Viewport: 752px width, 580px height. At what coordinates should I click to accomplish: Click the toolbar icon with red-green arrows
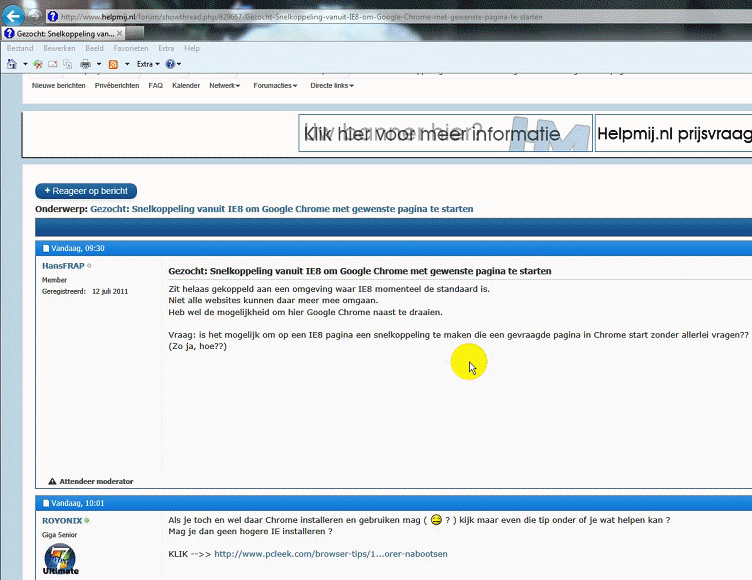(x=38, y=64)
